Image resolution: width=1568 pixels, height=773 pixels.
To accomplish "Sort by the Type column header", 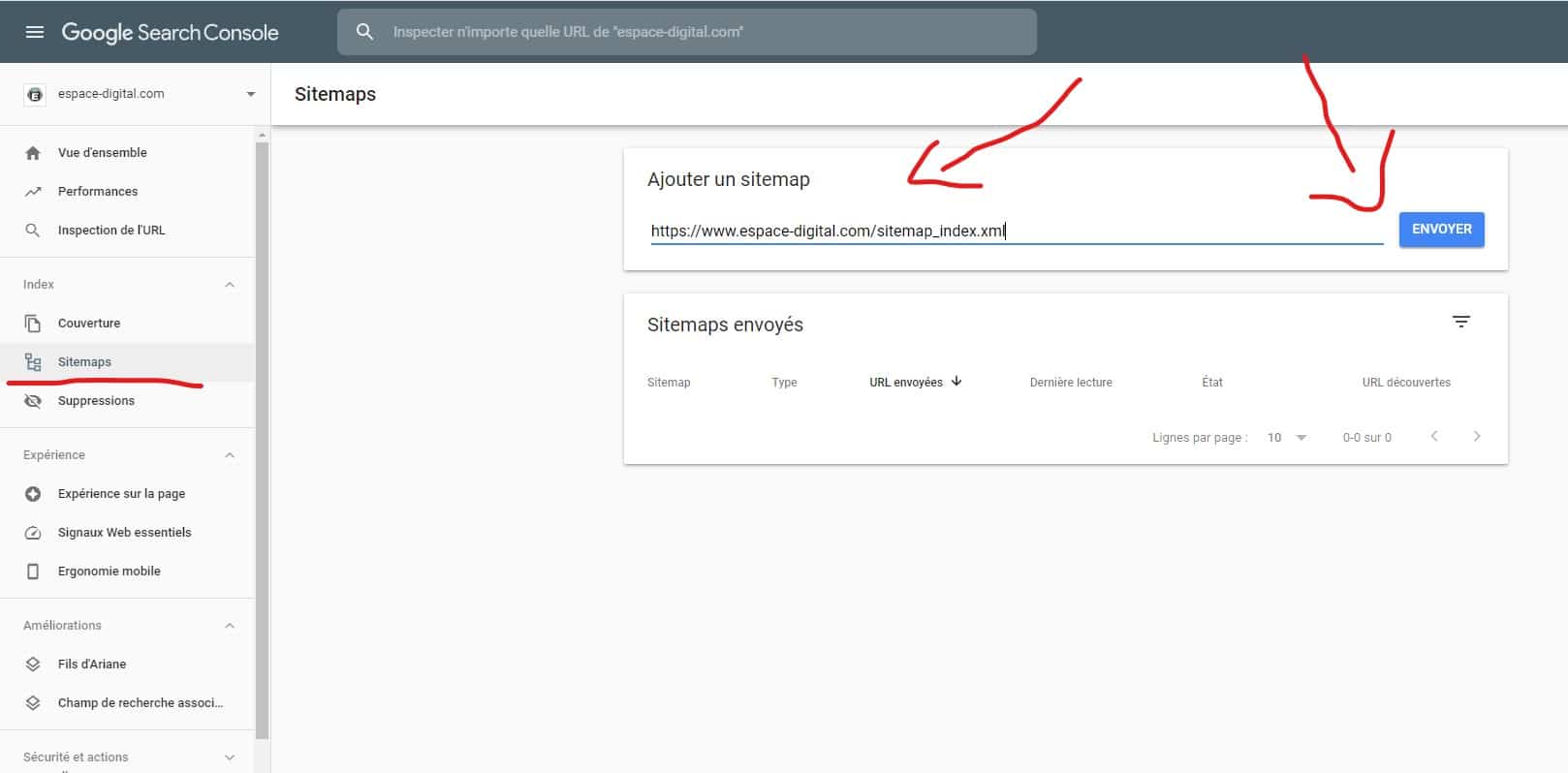I will (x=784, y=383).
